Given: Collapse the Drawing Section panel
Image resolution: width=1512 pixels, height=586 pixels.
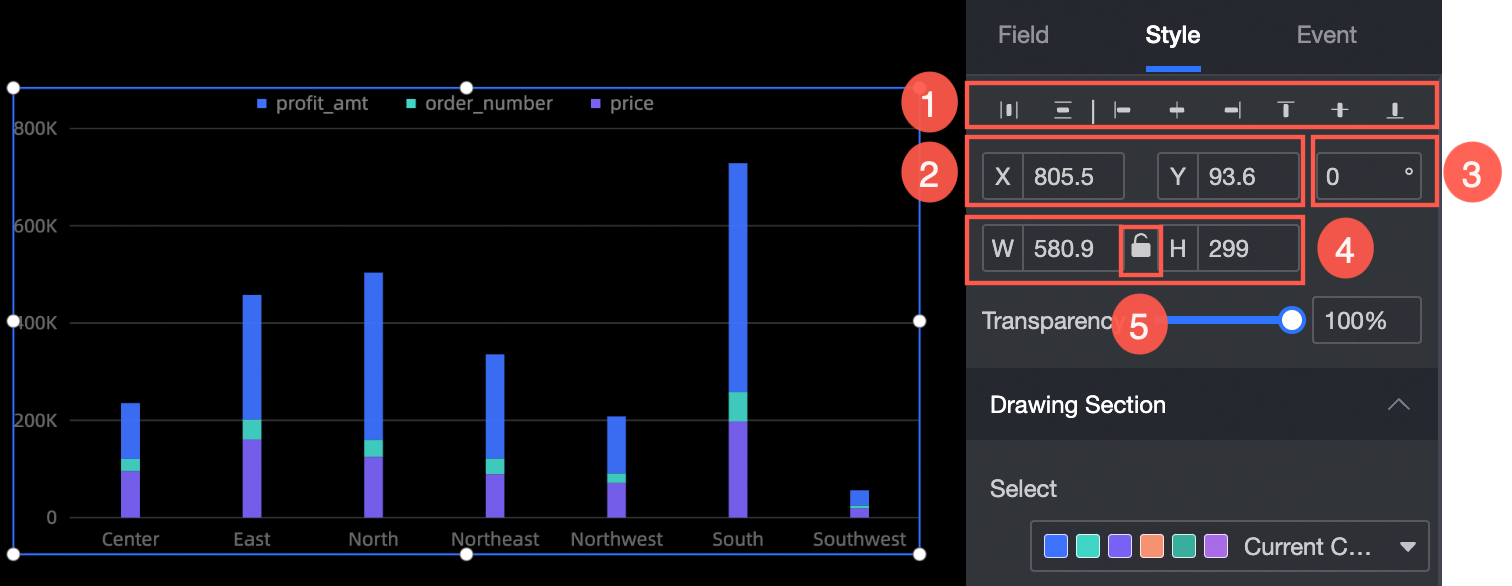Looking at the screenshot, I should pos(1399,405).
